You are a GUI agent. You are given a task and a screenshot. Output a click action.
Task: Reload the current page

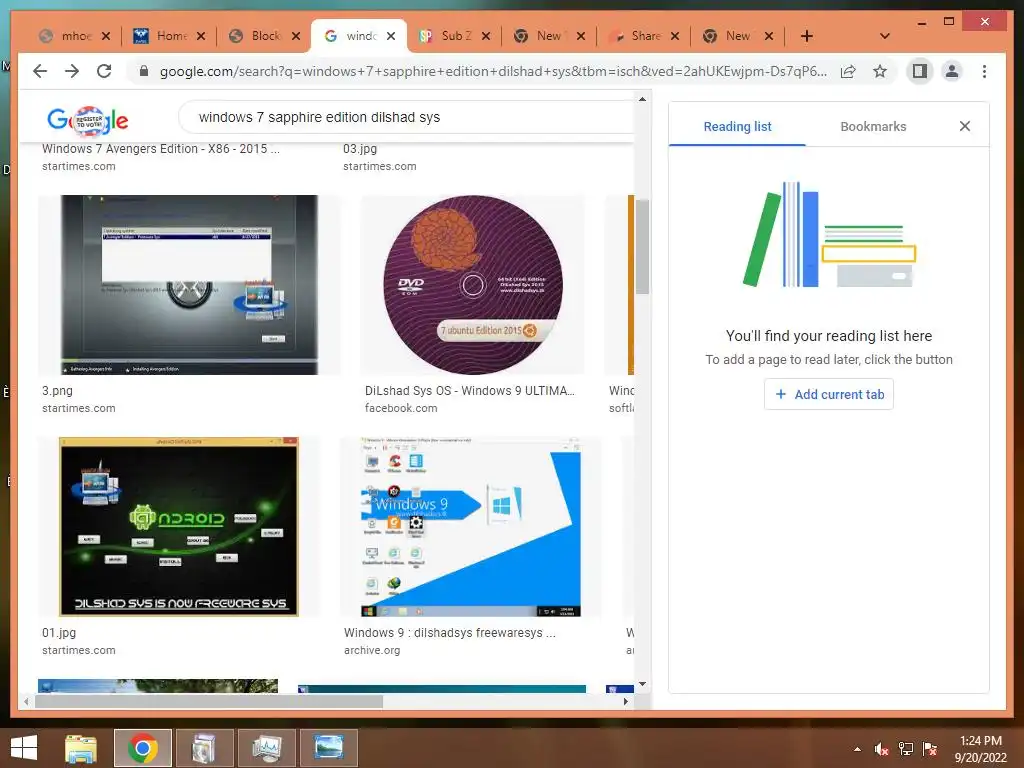coord(104,71)
